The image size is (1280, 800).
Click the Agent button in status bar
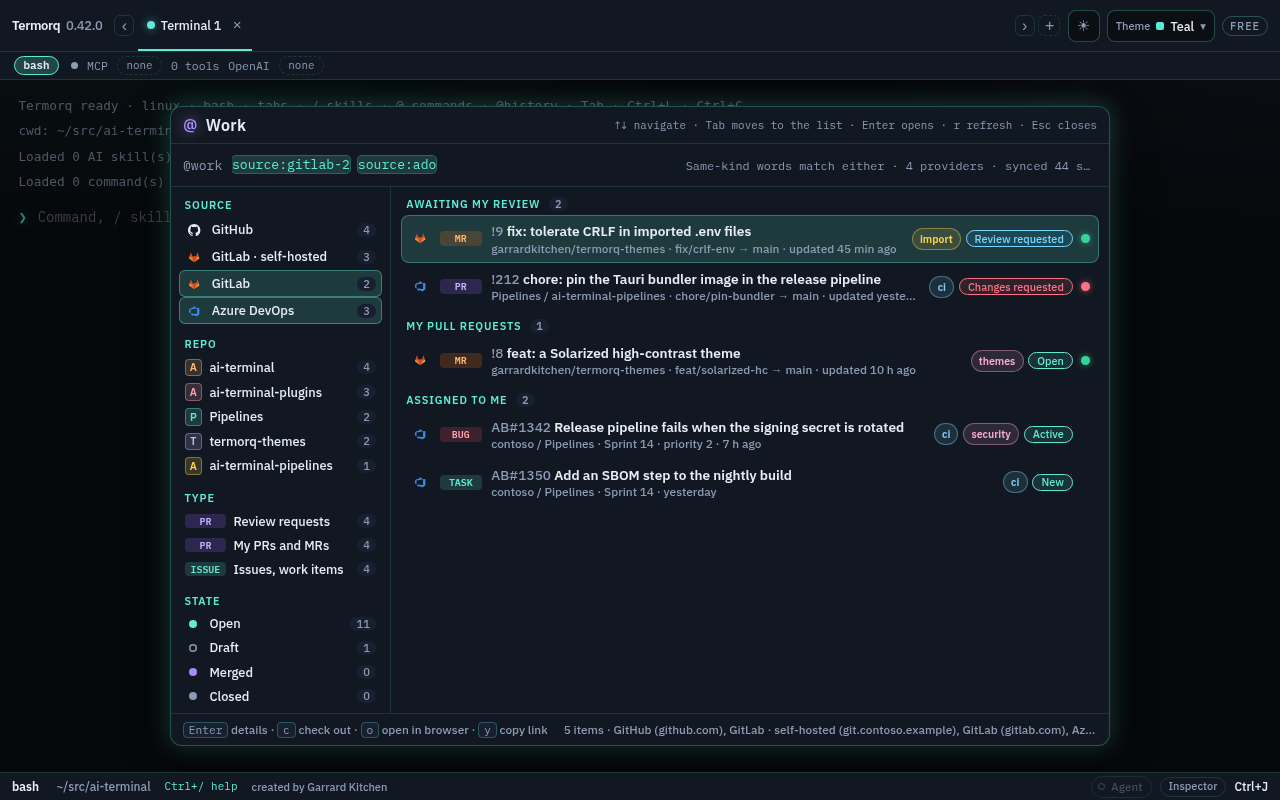[1121, 787]
